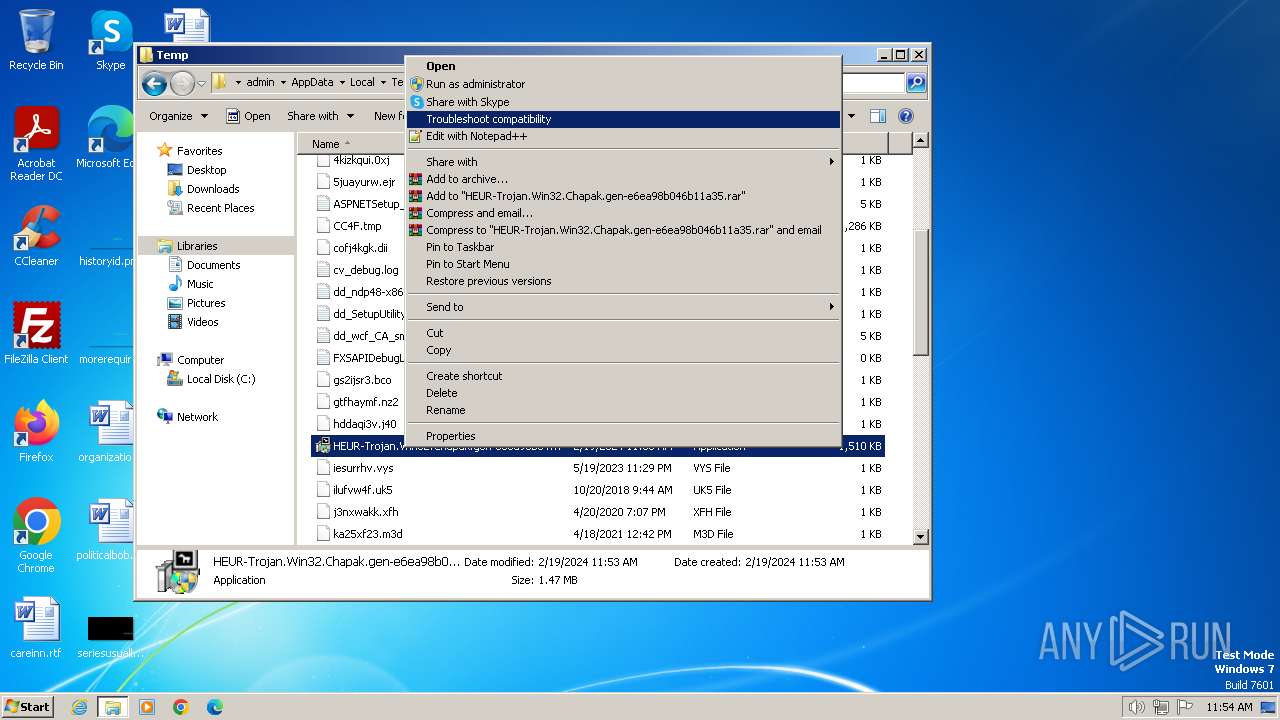Open Windows Media Player taskbar icon
The height and width of the screenshot is (720, 1280).
click(x=147, y=707)
